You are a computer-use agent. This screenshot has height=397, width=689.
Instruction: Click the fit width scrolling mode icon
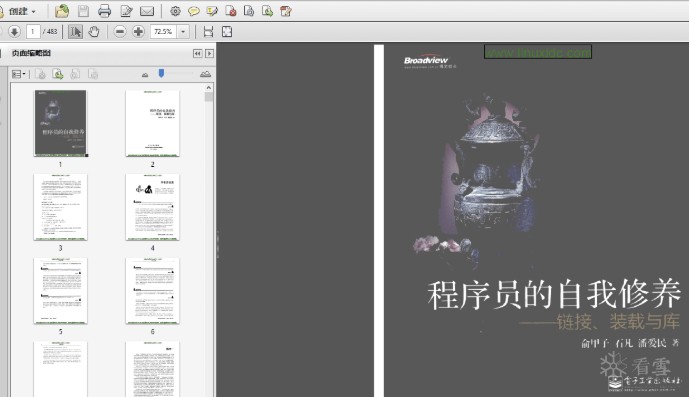(208, 32)
